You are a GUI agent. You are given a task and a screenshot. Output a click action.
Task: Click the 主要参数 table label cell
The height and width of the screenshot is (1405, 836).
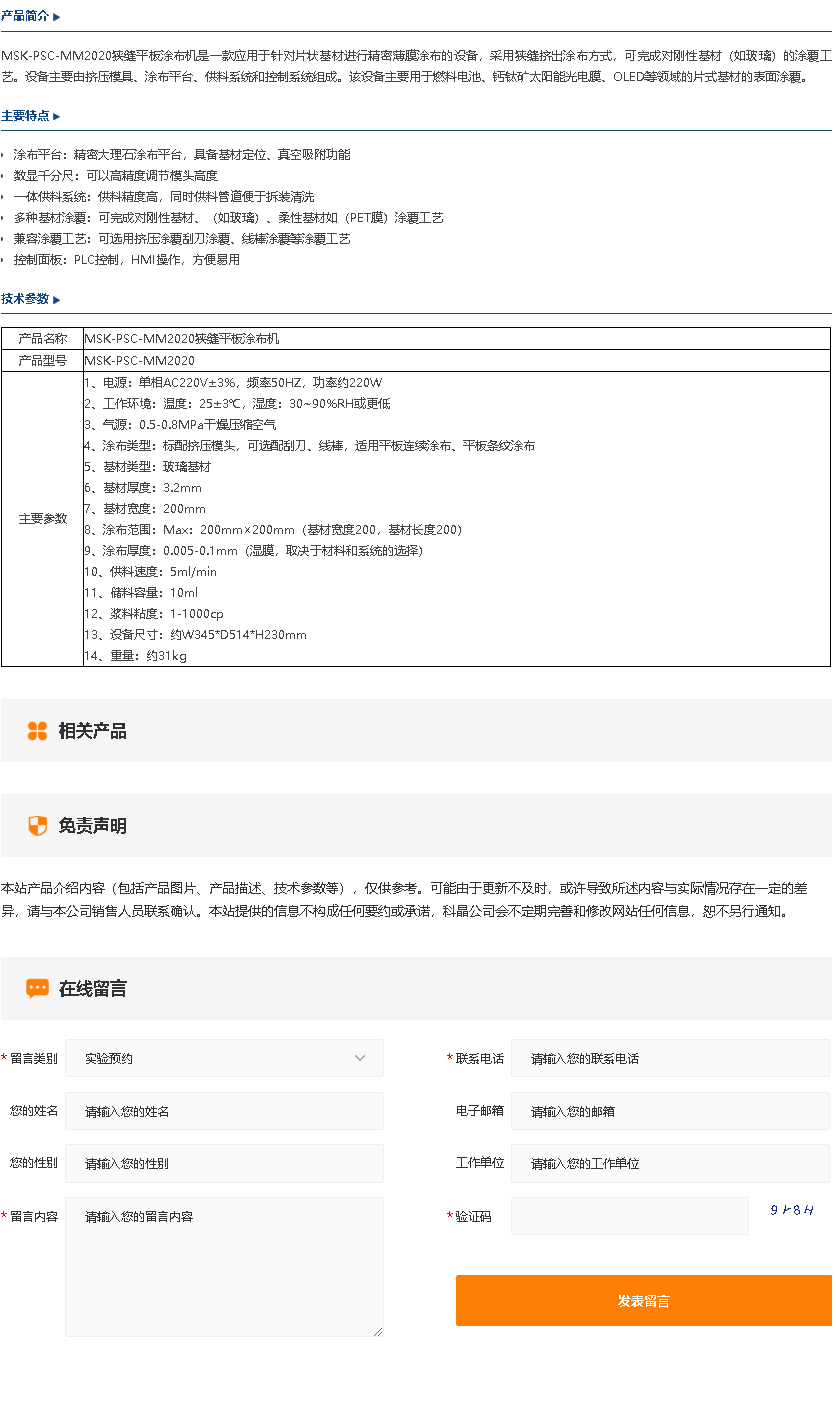[x=43, y=519]
